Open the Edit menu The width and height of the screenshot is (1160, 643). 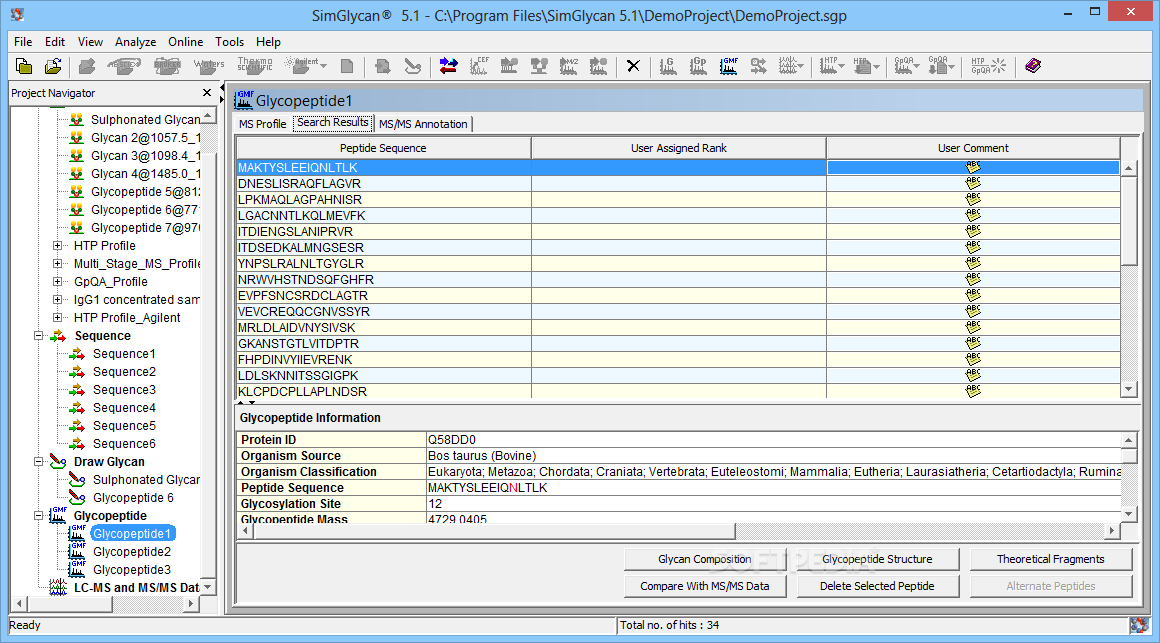coord(55,42)
